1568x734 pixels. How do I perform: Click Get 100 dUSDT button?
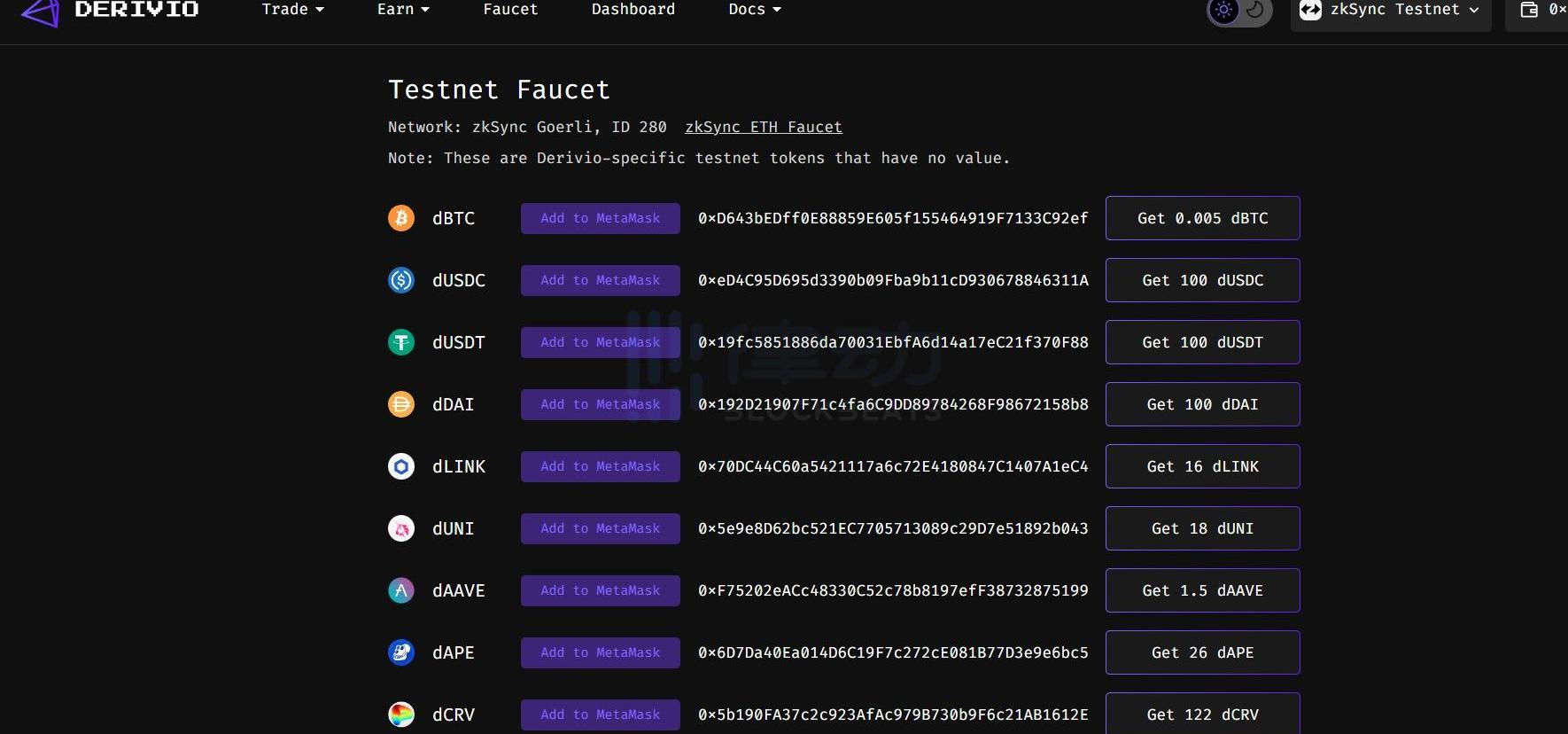[x=1203, y=342]
